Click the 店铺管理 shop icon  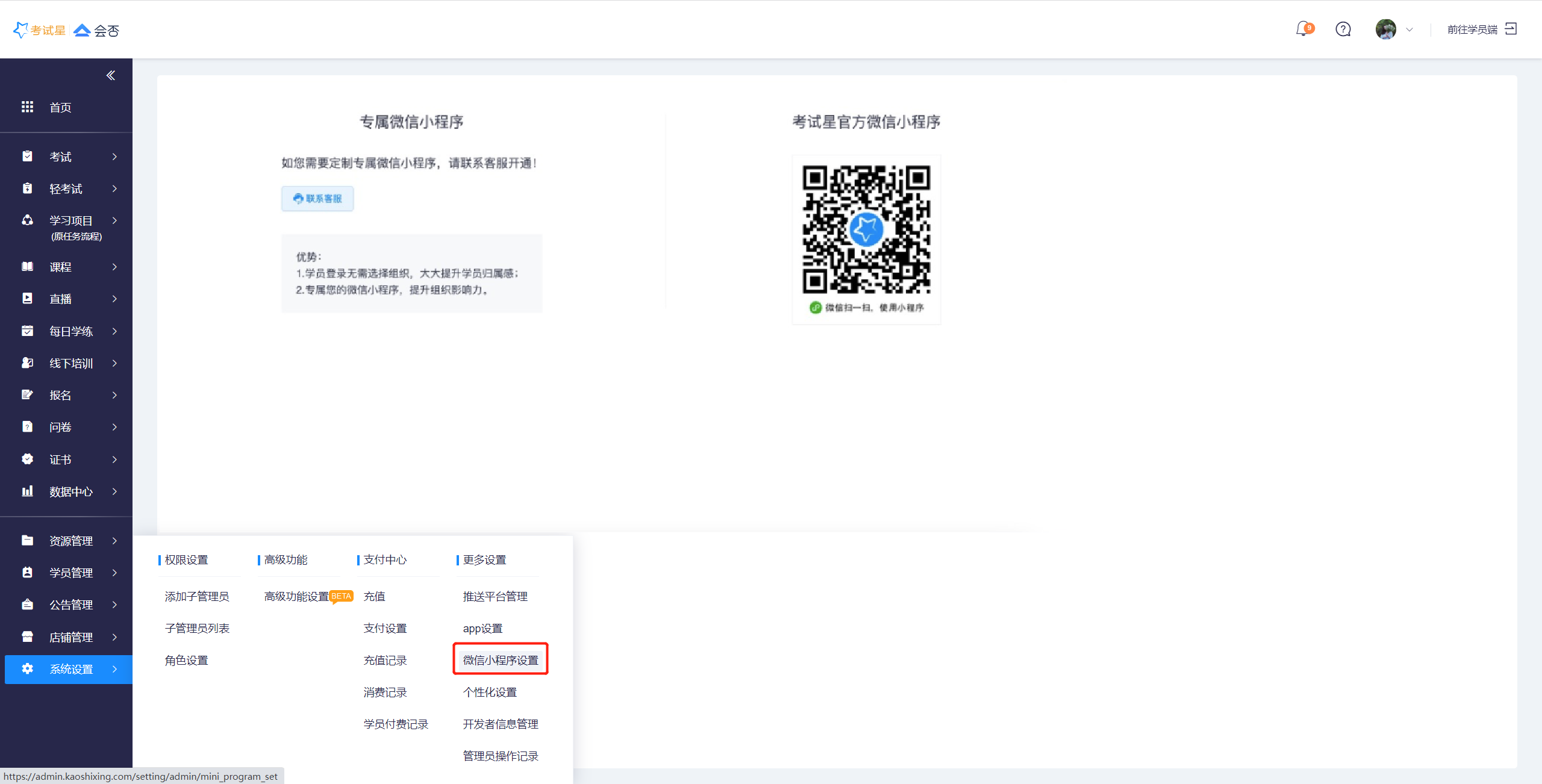point(27,637)
